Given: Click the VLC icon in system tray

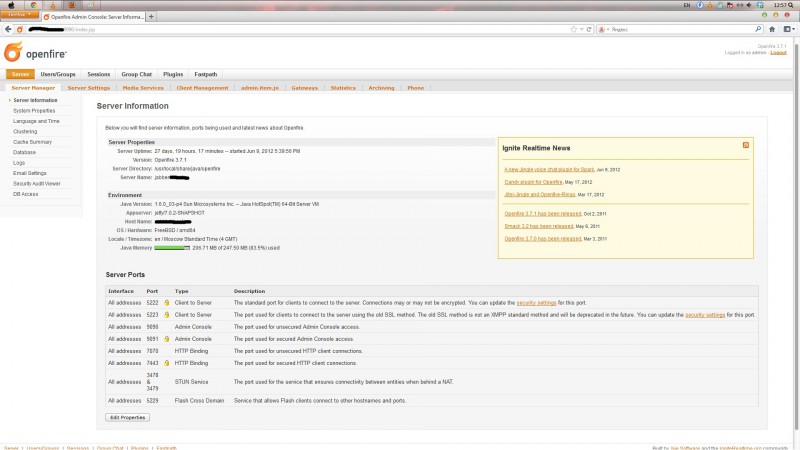Looking at the screenshot, I should pos(710,5).
